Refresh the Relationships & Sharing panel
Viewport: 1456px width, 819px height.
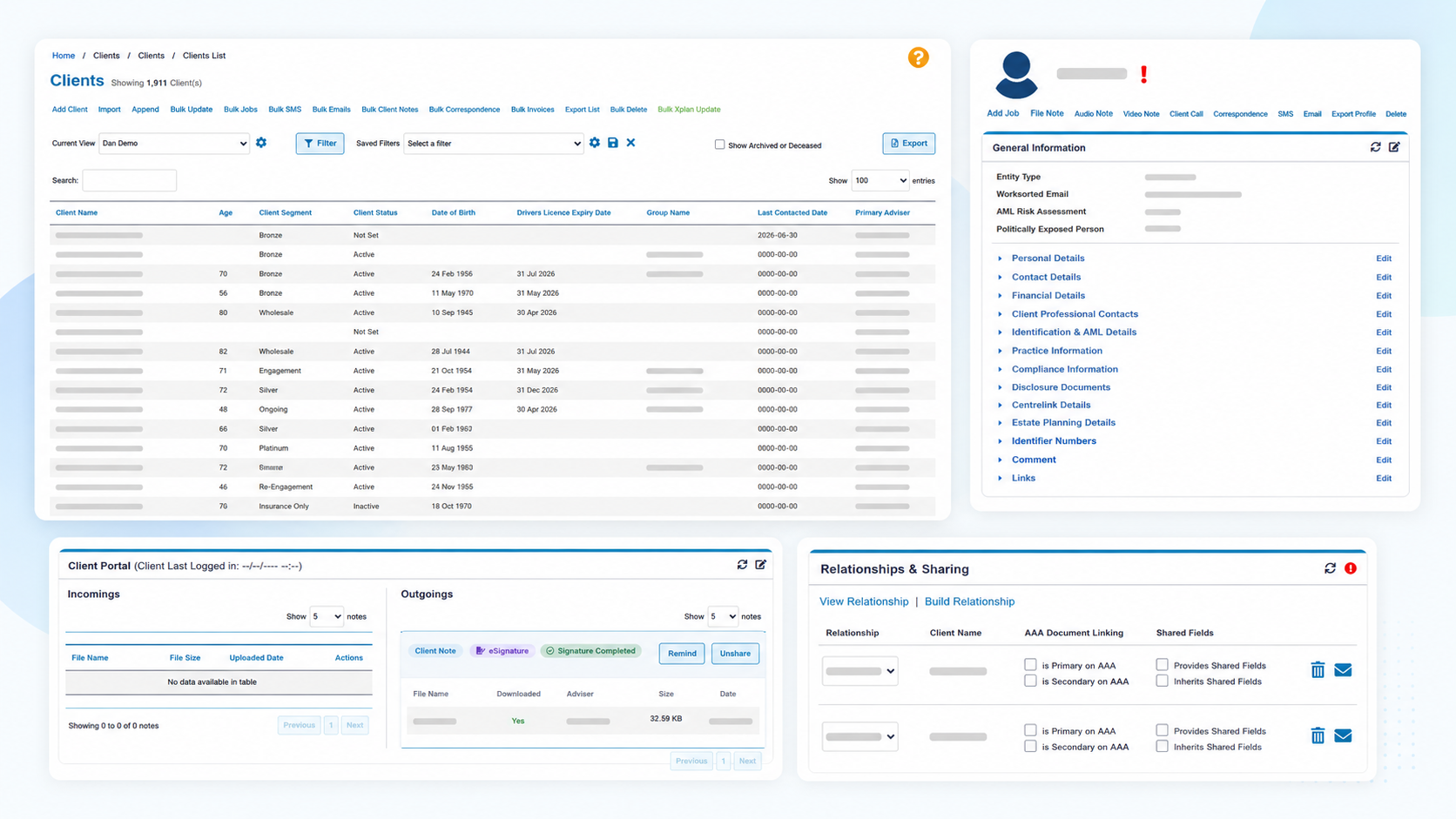coord(1330,568)
